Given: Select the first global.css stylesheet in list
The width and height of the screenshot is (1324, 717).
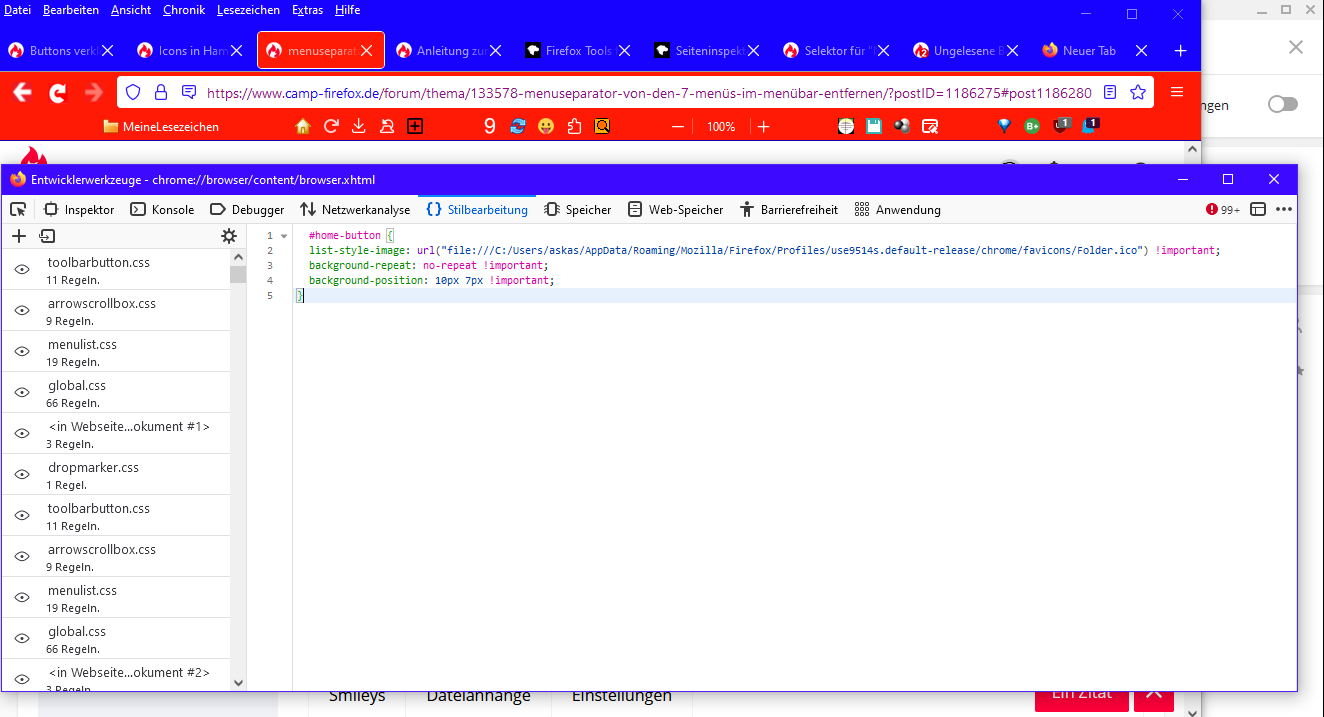Looking at the screenshot, I should click(77, 386).
